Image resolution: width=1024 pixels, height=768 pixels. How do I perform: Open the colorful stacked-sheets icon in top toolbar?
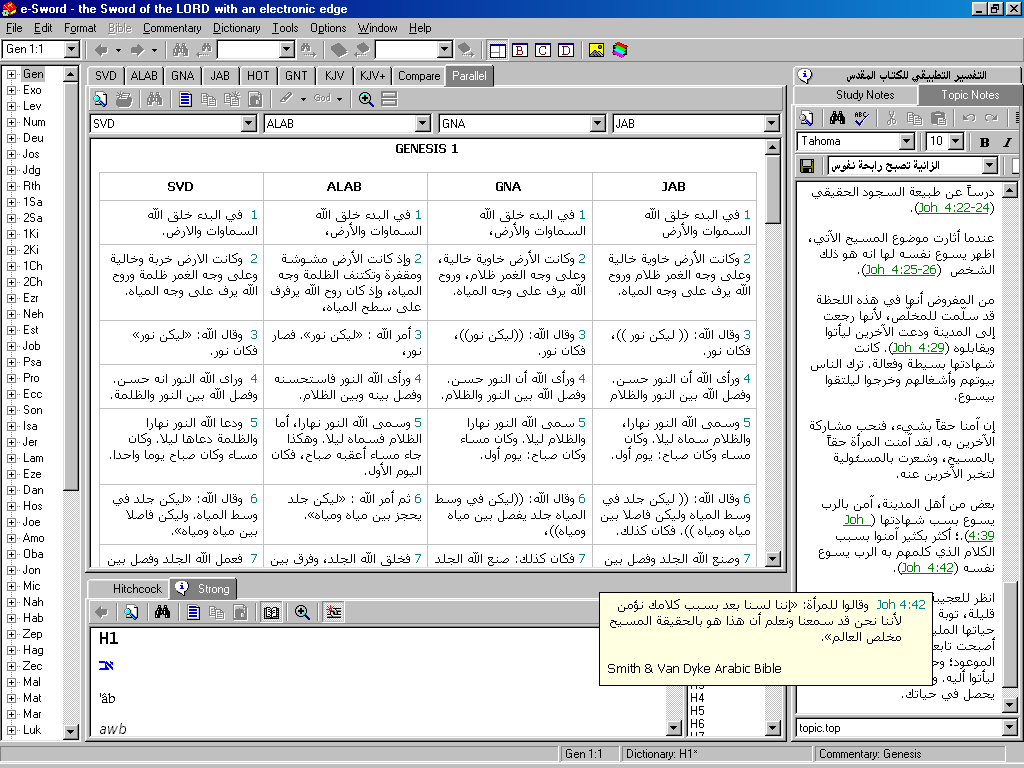pyautogui.click(x=620, y=50)
